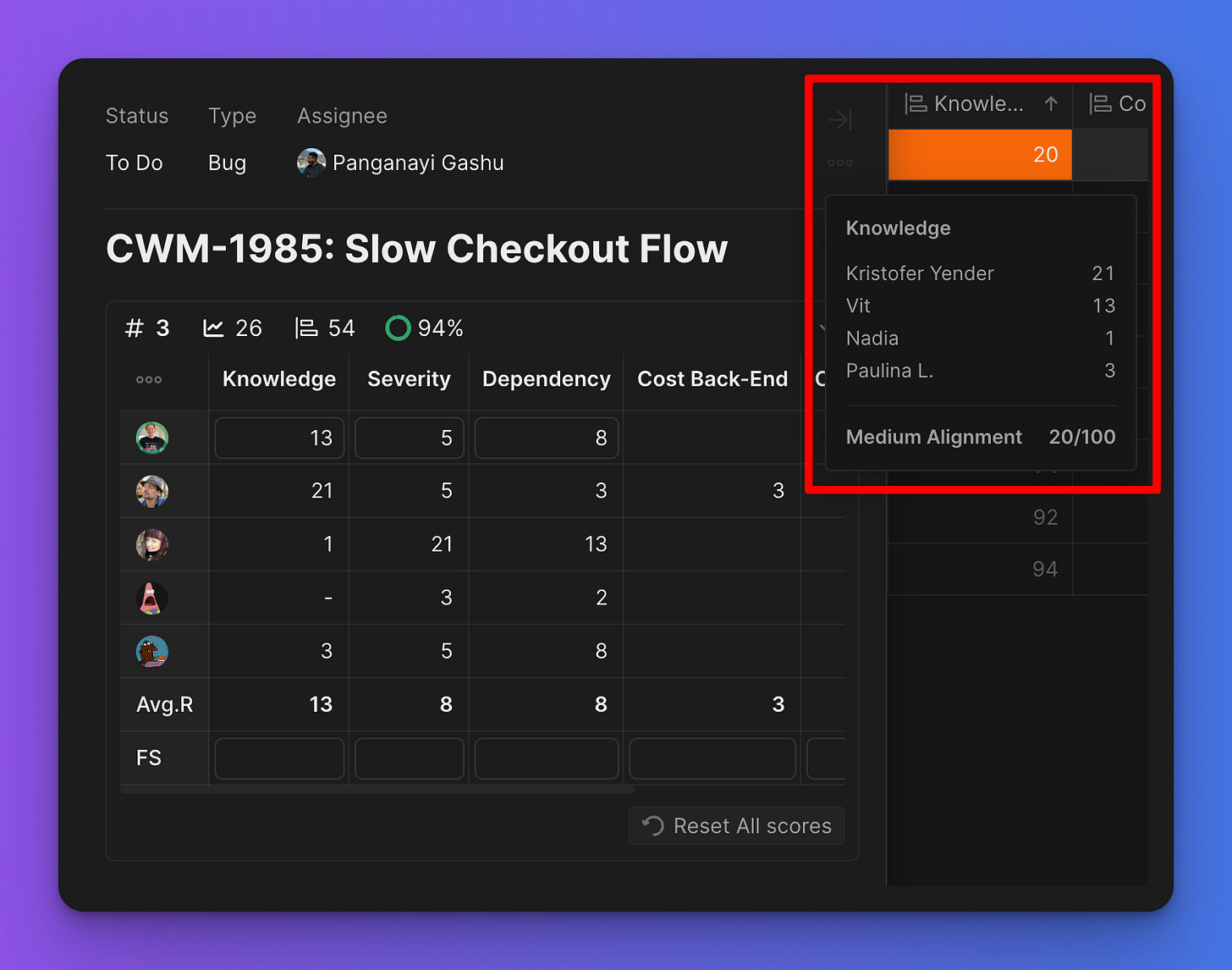Screen dimensions: 1232x970
Task: Select the Cost Back-End column header
Action: (x=712, y=379)
